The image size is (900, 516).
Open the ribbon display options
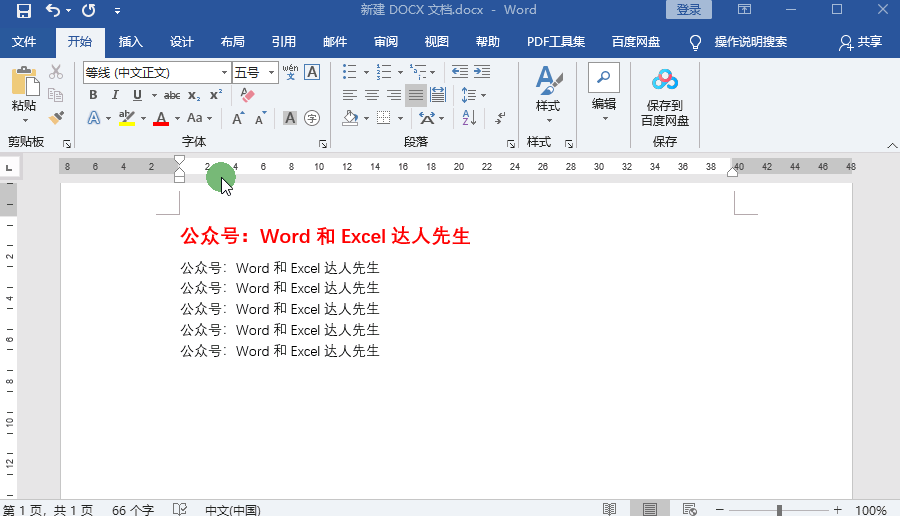tap(744, 10)
